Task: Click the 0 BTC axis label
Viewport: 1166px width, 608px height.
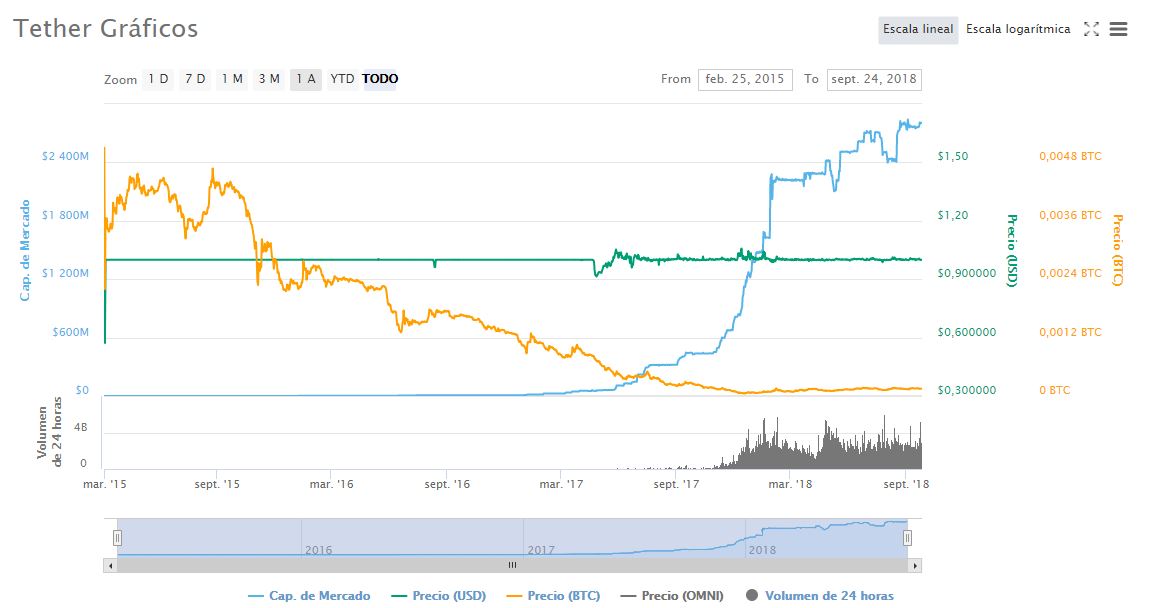Action: [x=1054, y=390]
